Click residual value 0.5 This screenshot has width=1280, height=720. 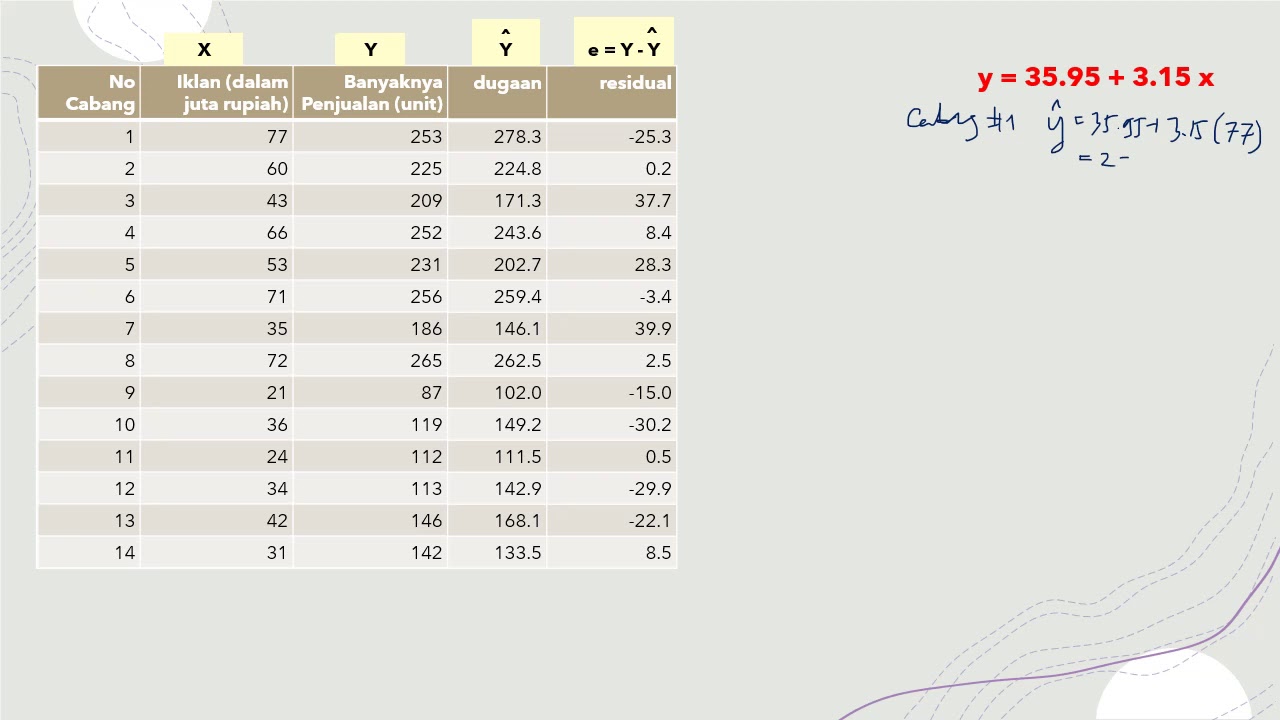[x=659, y=457]
